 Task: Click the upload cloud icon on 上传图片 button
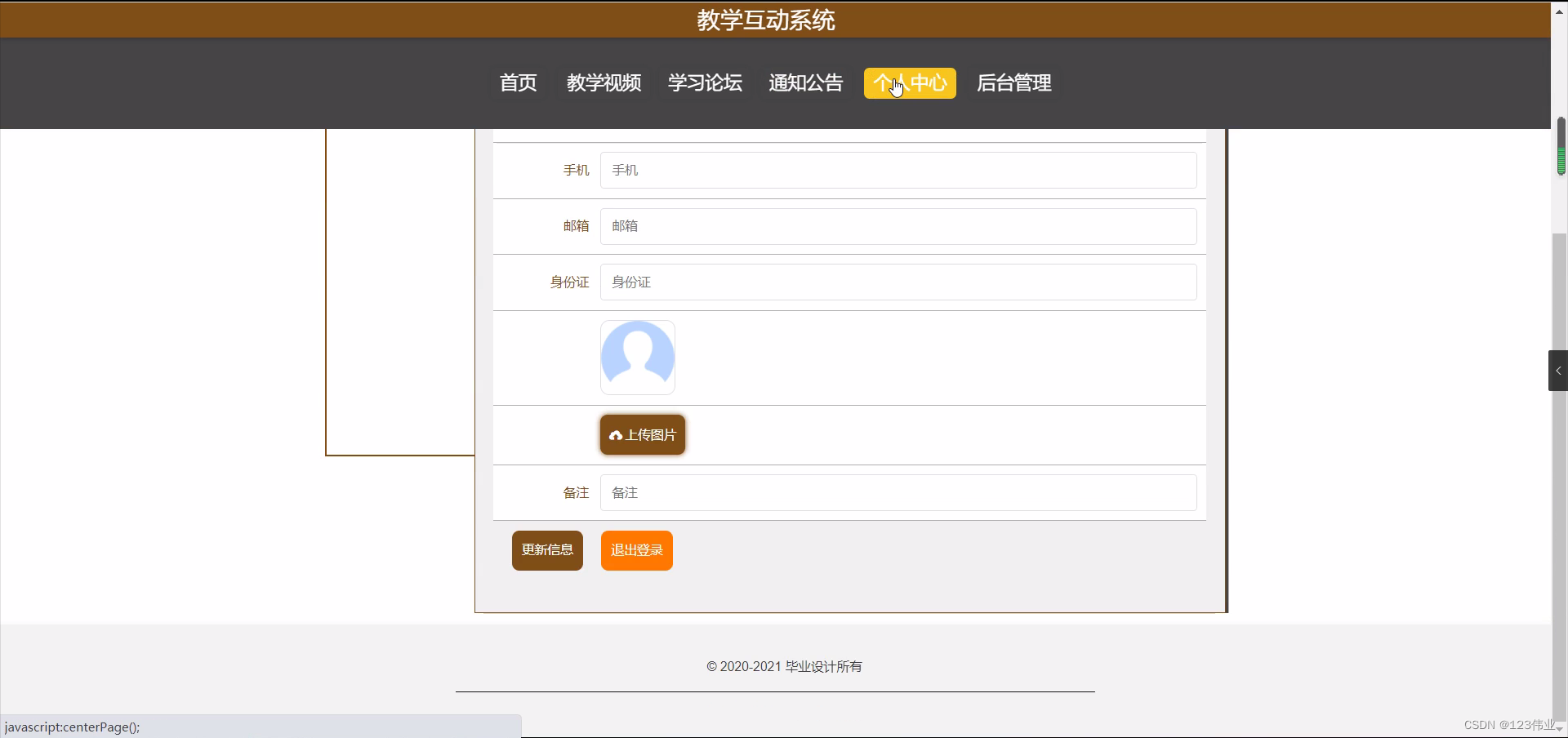(617, 435)
